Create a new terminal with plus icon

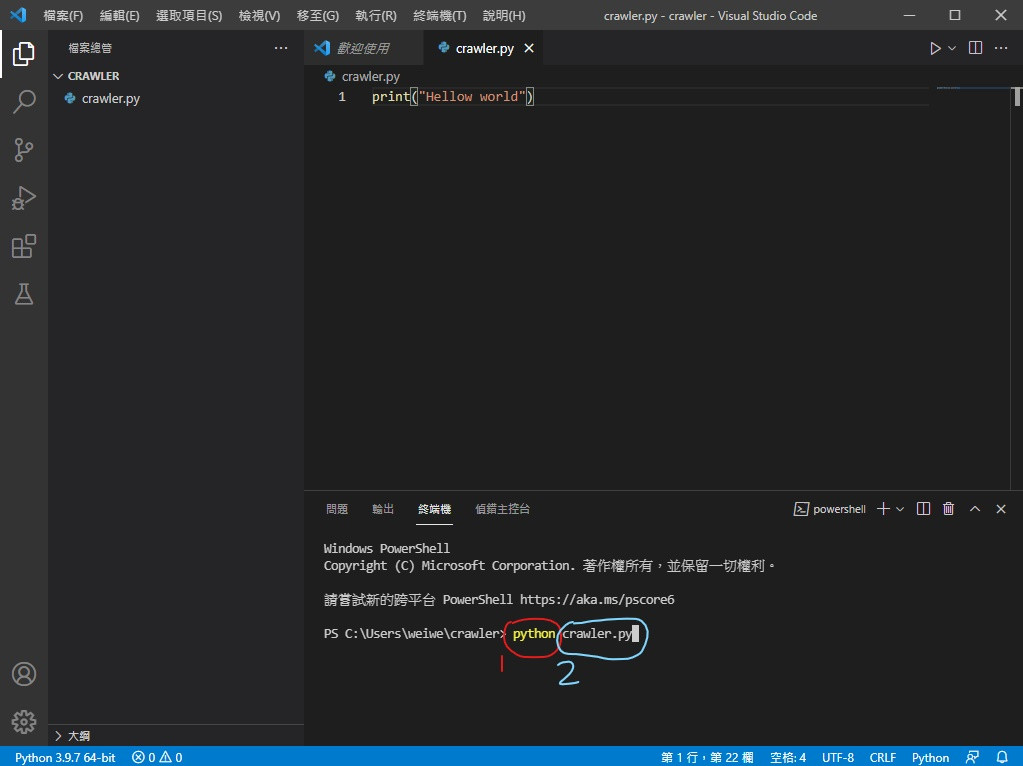pyautogui.click(x=883, y=509)
